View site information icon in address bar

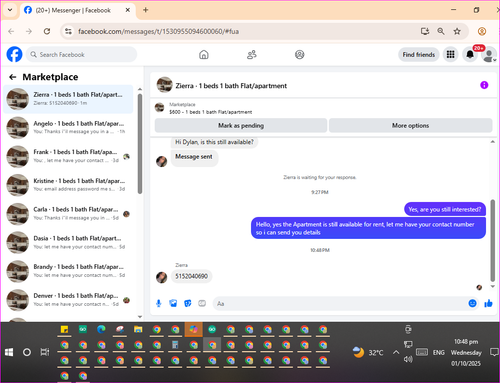(68, 31)
